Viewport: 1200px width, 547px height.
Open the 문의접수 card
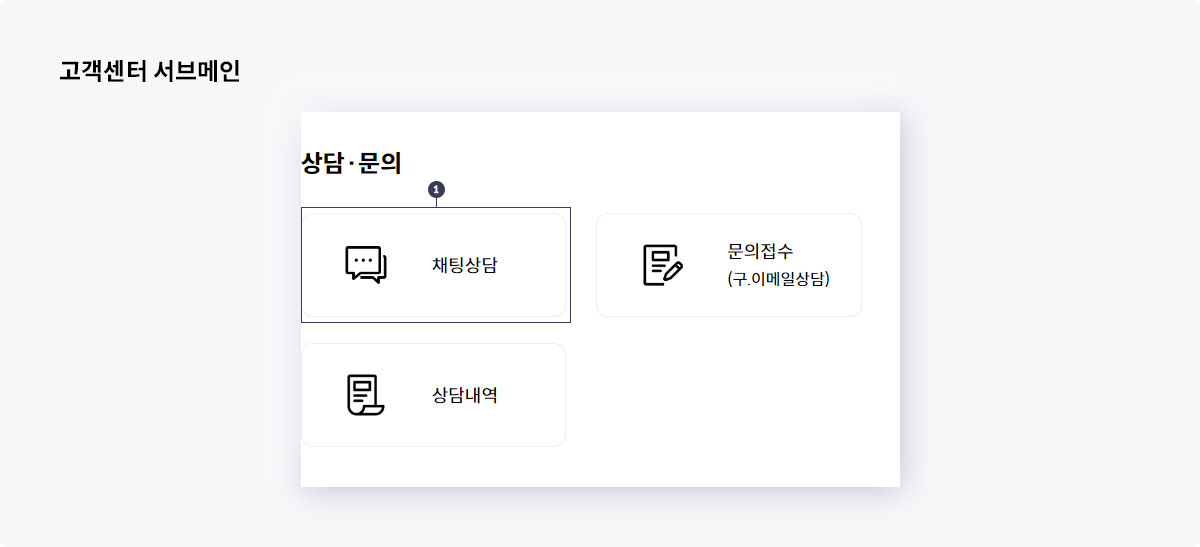coord(729,265)
